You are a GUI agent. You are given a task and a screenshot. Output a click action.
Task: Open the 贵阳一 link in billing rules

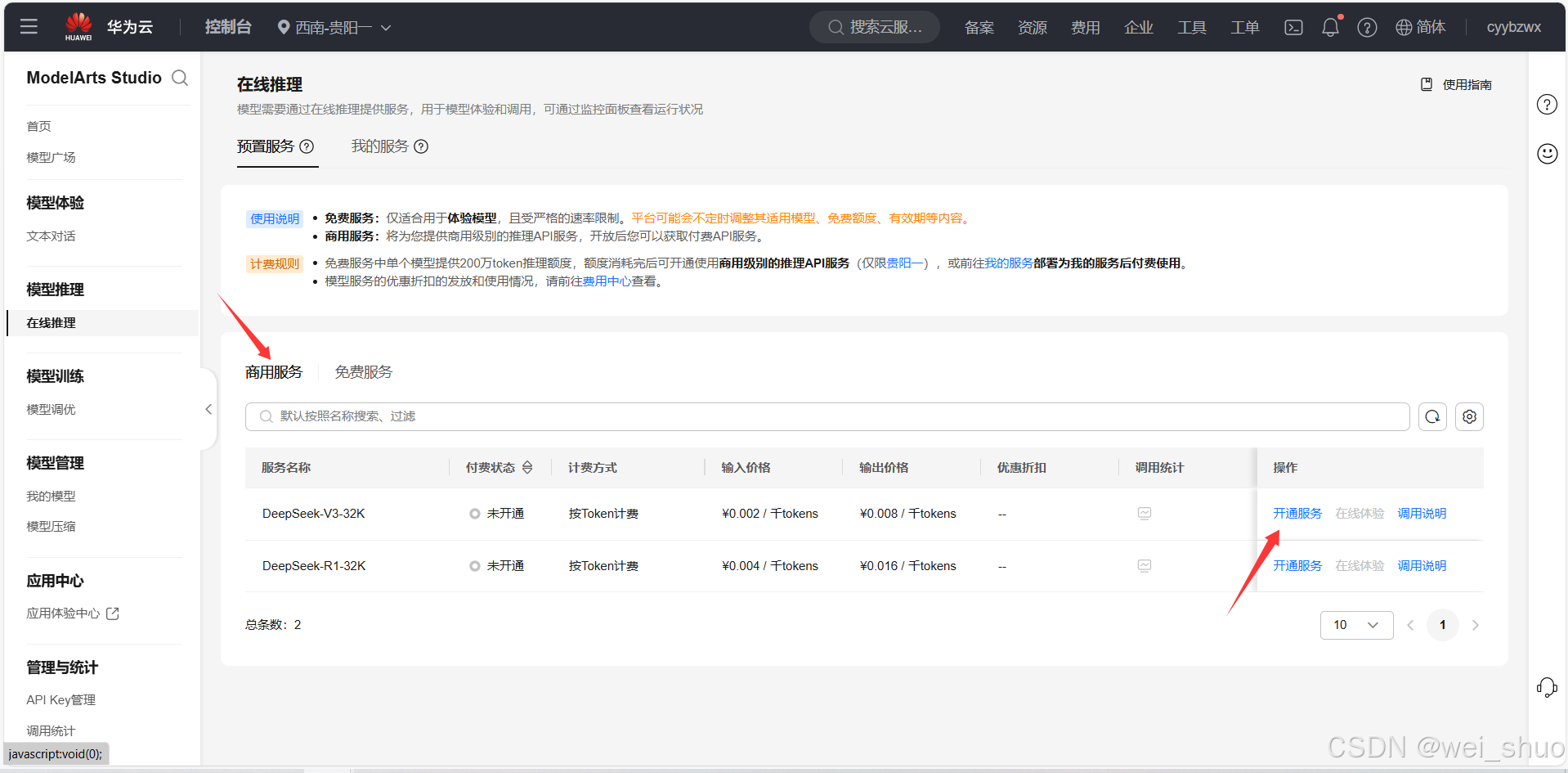905,263
